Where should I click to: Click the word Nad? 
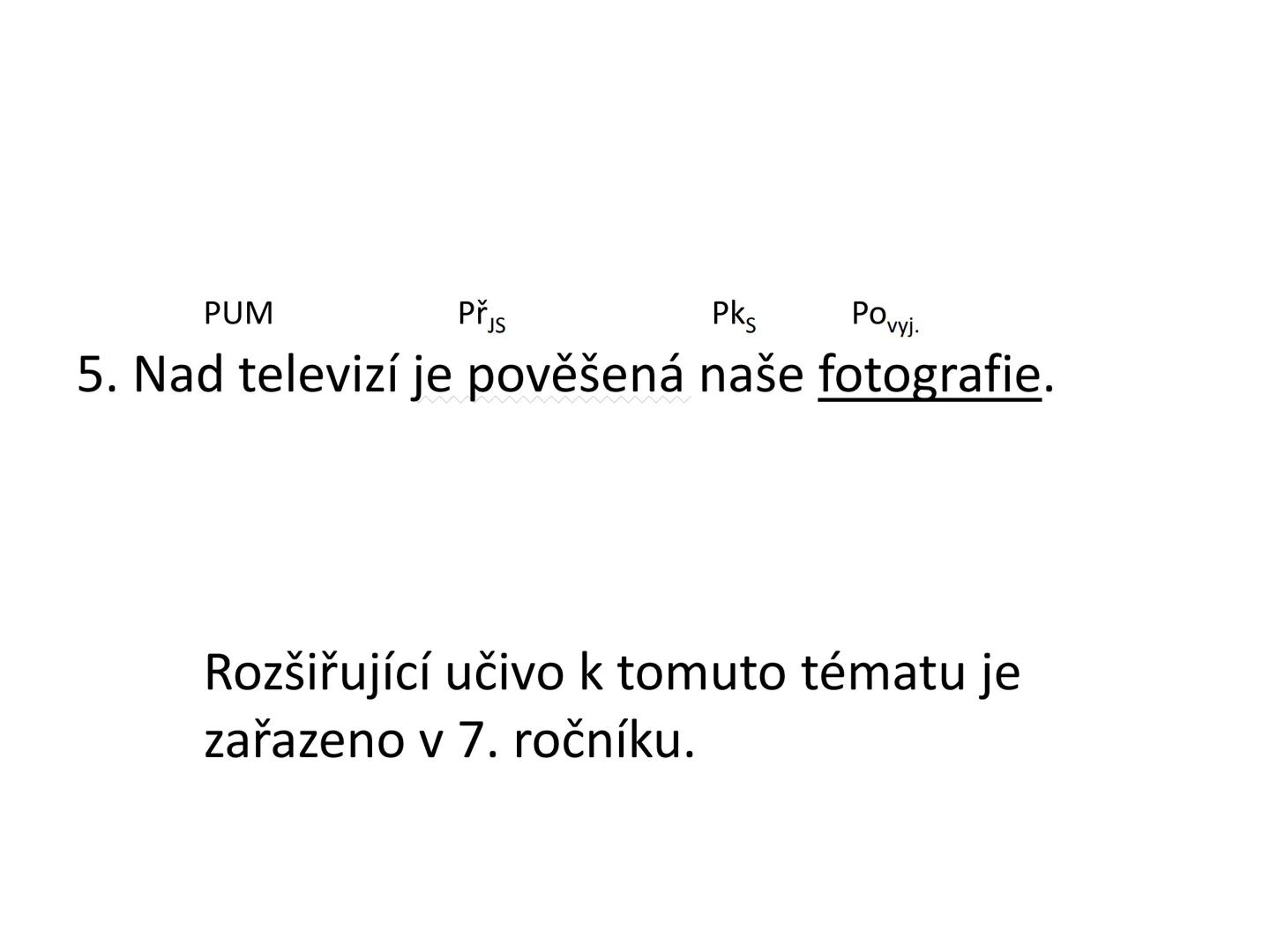click(x=177, y=375)
